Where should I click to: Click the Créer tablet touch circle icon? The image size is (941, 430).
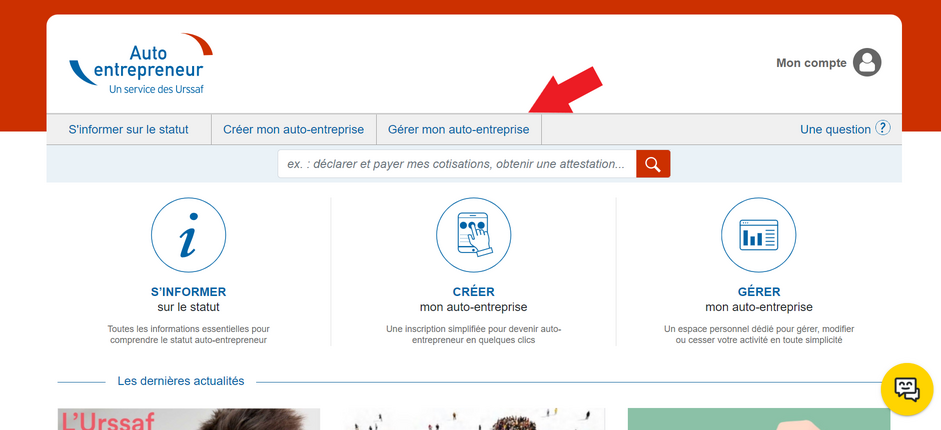pos(474,235)
